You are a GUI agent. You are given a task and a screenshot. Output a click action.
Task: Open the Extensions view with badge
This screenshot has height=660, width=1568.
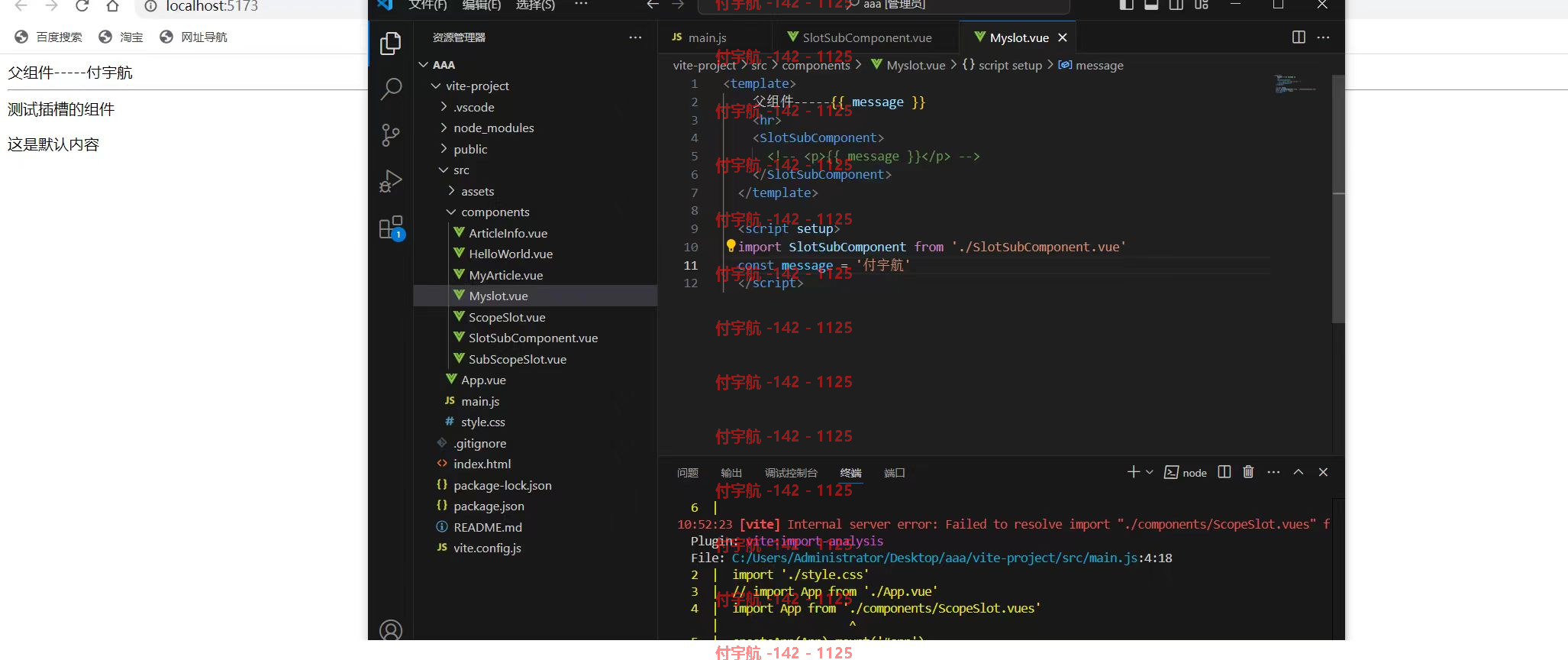391,228
